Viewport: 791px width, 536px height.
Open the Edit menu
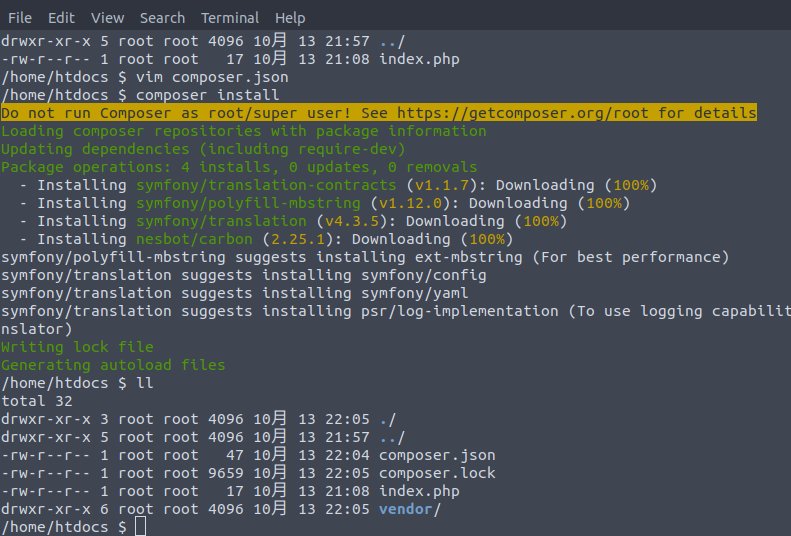pyautogui.click(x=62, y=18)
